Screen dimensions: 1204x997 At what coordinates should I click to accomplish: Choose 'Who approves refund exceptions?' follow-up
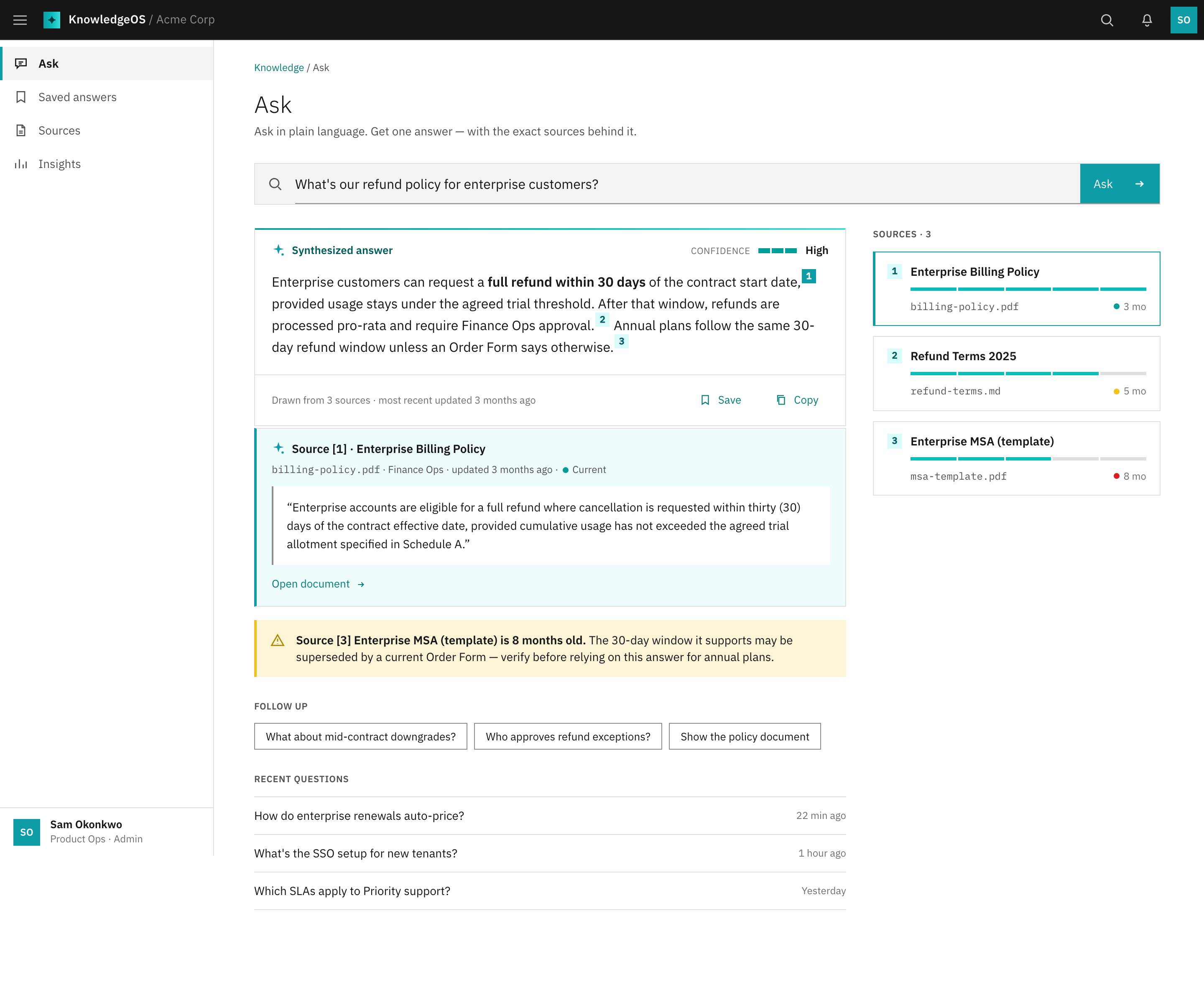(x=568, y=736)
